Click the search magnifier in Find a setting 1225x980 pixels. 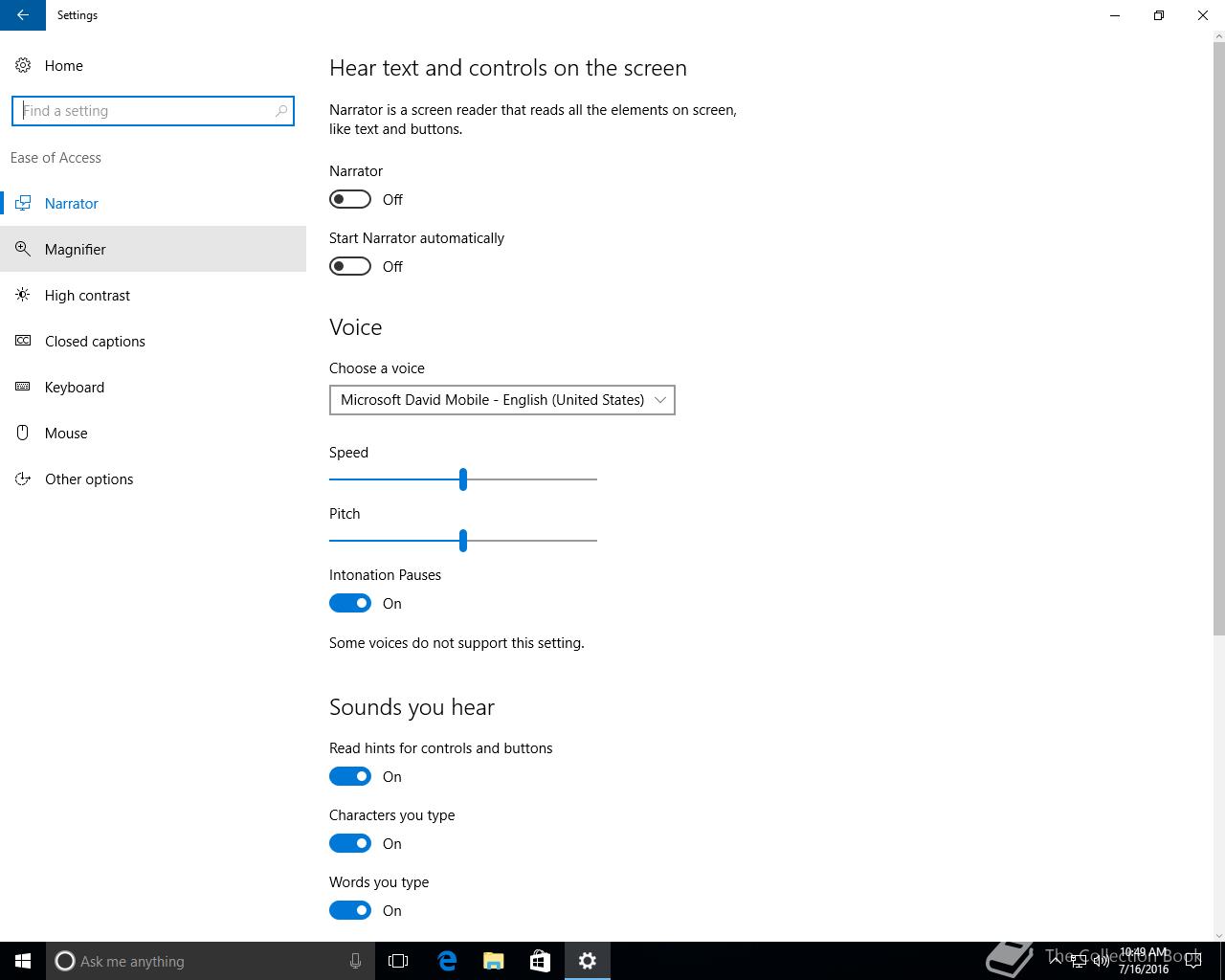coord(281,111)
